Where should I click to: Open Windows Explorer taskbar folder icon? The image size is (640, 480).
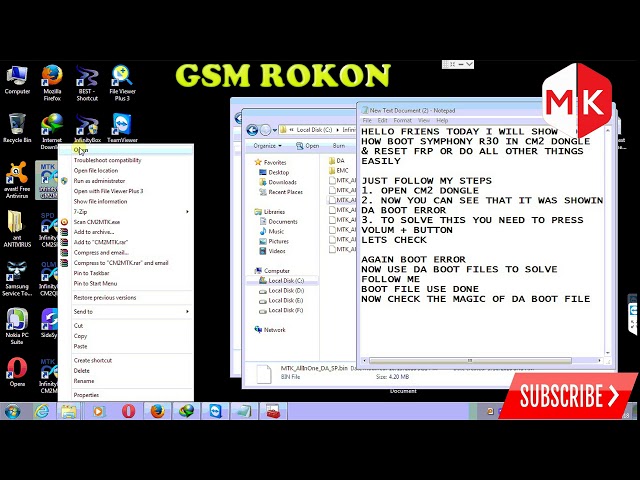click(69, 411)
